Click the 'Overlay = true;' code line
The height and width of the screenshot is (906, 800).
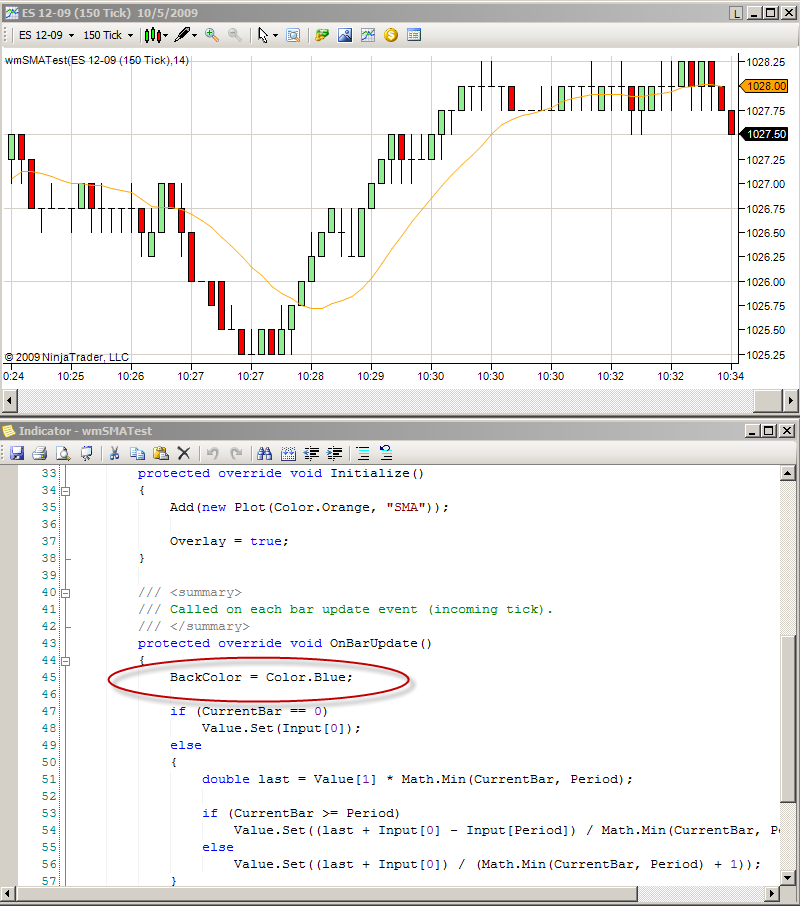(229, 541)
